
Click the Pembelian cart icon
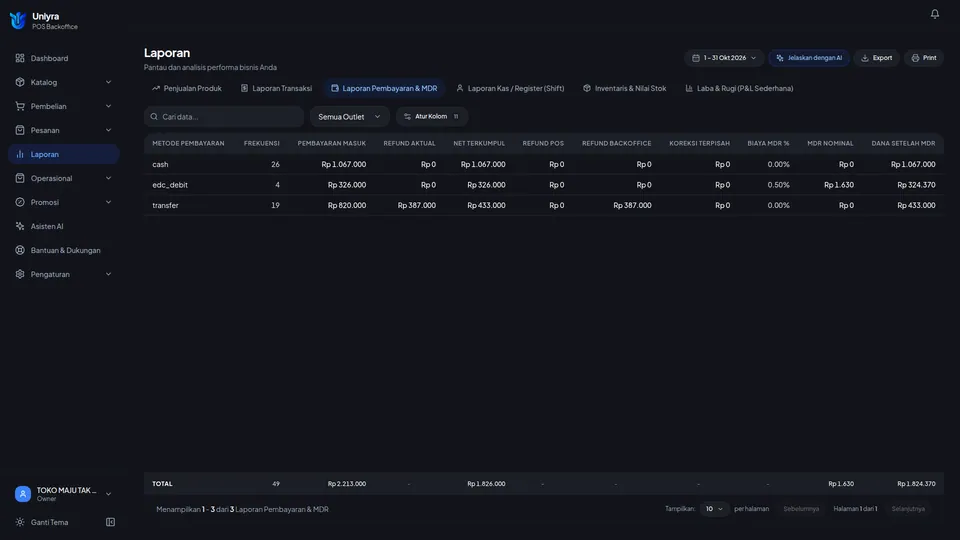tap(20, 106)
